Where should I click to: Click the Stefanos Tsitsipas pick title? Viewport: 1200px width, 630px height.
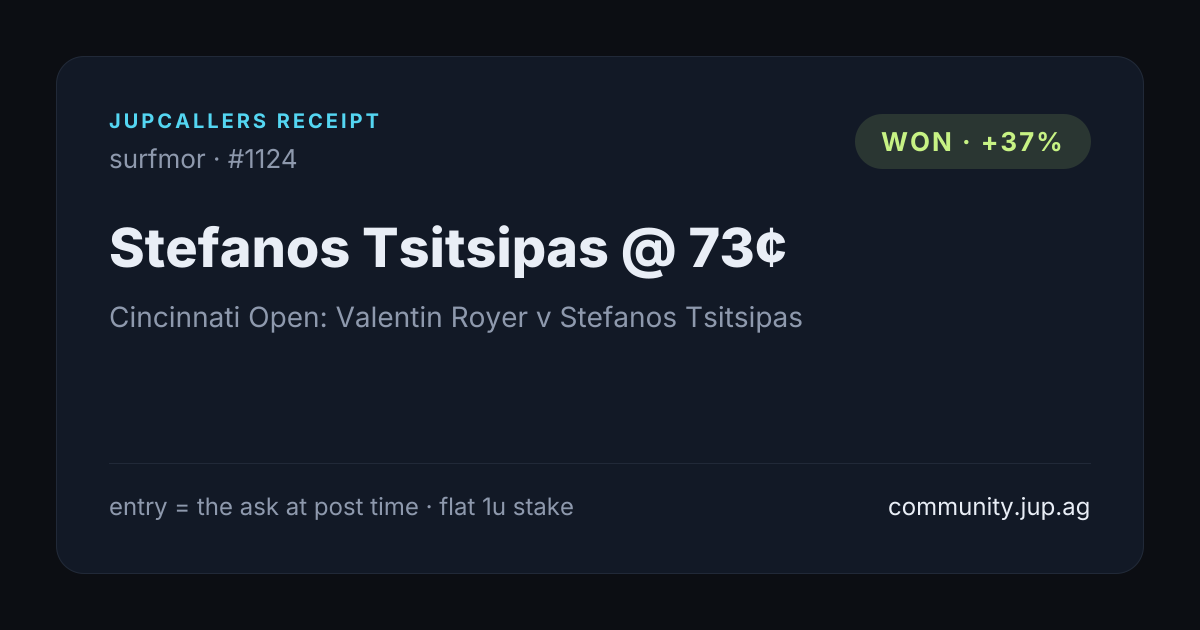pyautogui.click(x=358, y=248)
